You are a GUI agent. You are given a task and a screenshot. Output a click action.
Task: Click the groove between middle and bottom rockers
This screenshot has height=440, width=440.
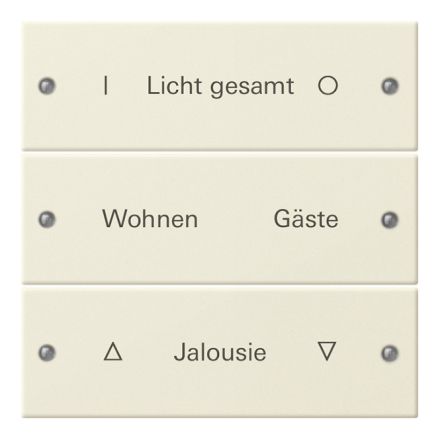point(220,286)
